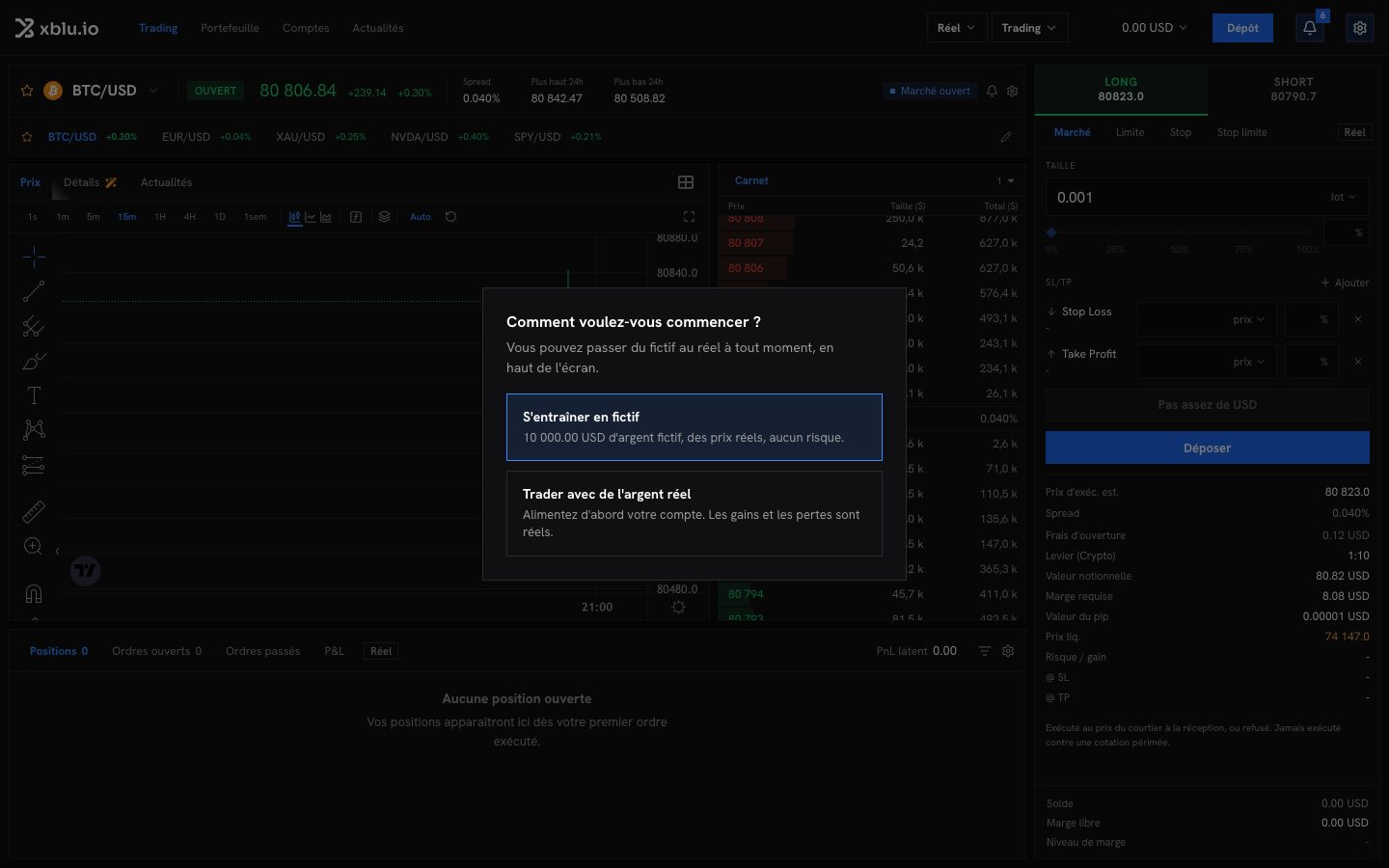The image size is (1389, 868).
Task: Toggle the BTC/USD favorite star in header
Action: tap(27, 91)
